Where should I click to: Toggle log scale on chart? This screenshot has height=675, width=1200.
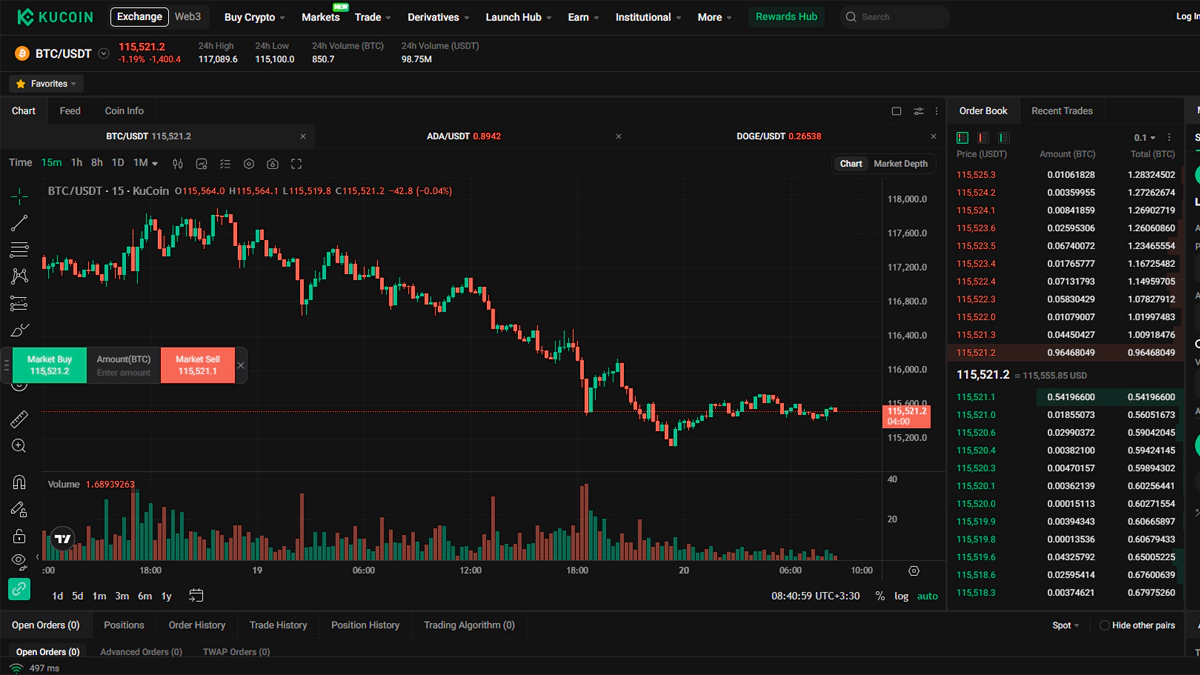[x=902, y=596]
